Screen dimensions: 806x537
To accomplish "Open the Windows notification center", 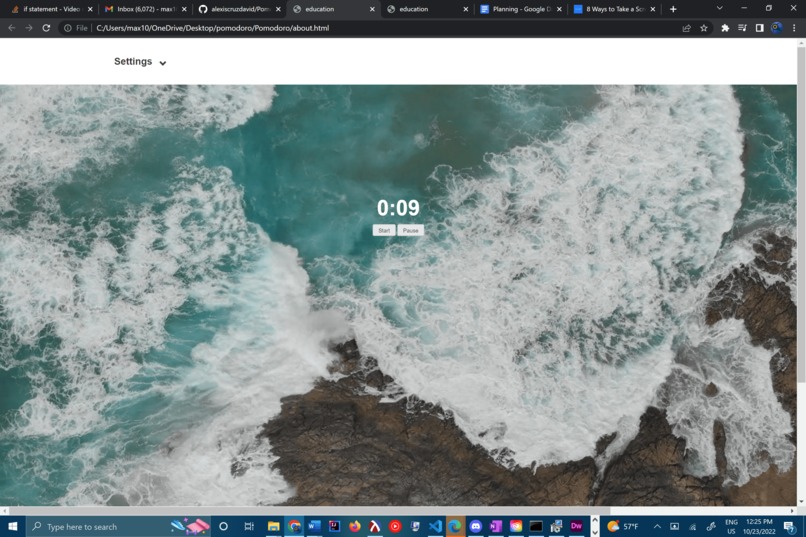I will pyautogui.click(x=789, y=526).
